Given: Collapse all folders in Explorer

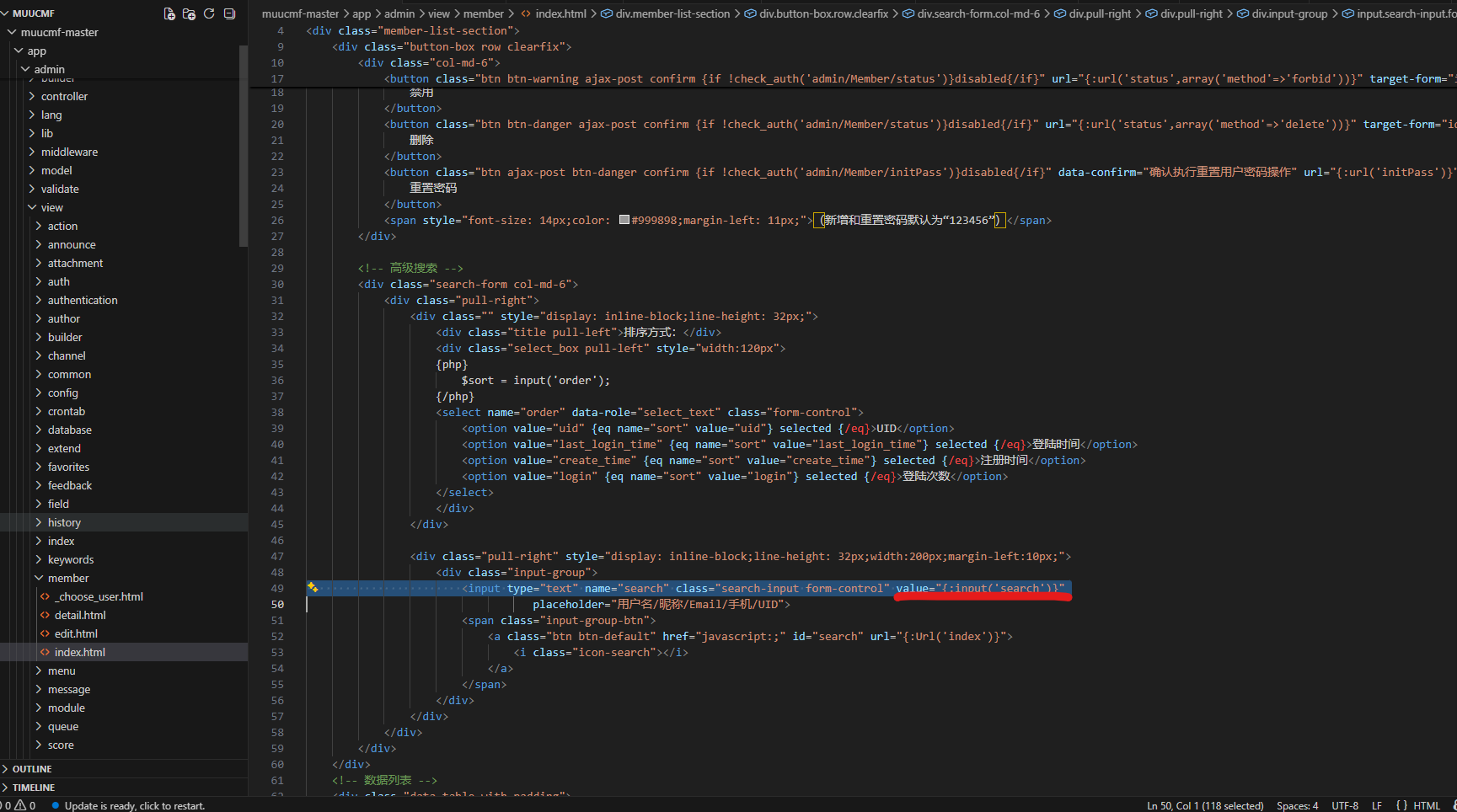Looking at the screenshot, I should (x=229, y=13).
